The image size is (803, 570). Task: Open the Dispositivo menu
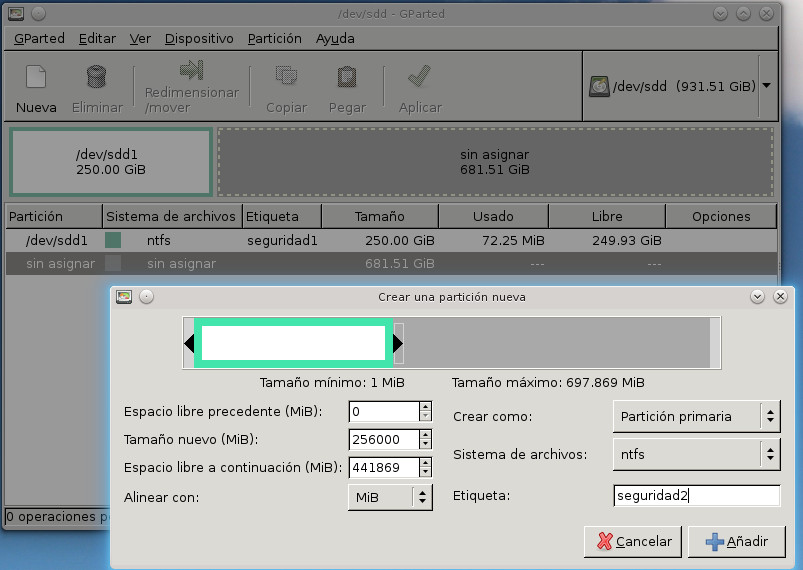[199, 38]
